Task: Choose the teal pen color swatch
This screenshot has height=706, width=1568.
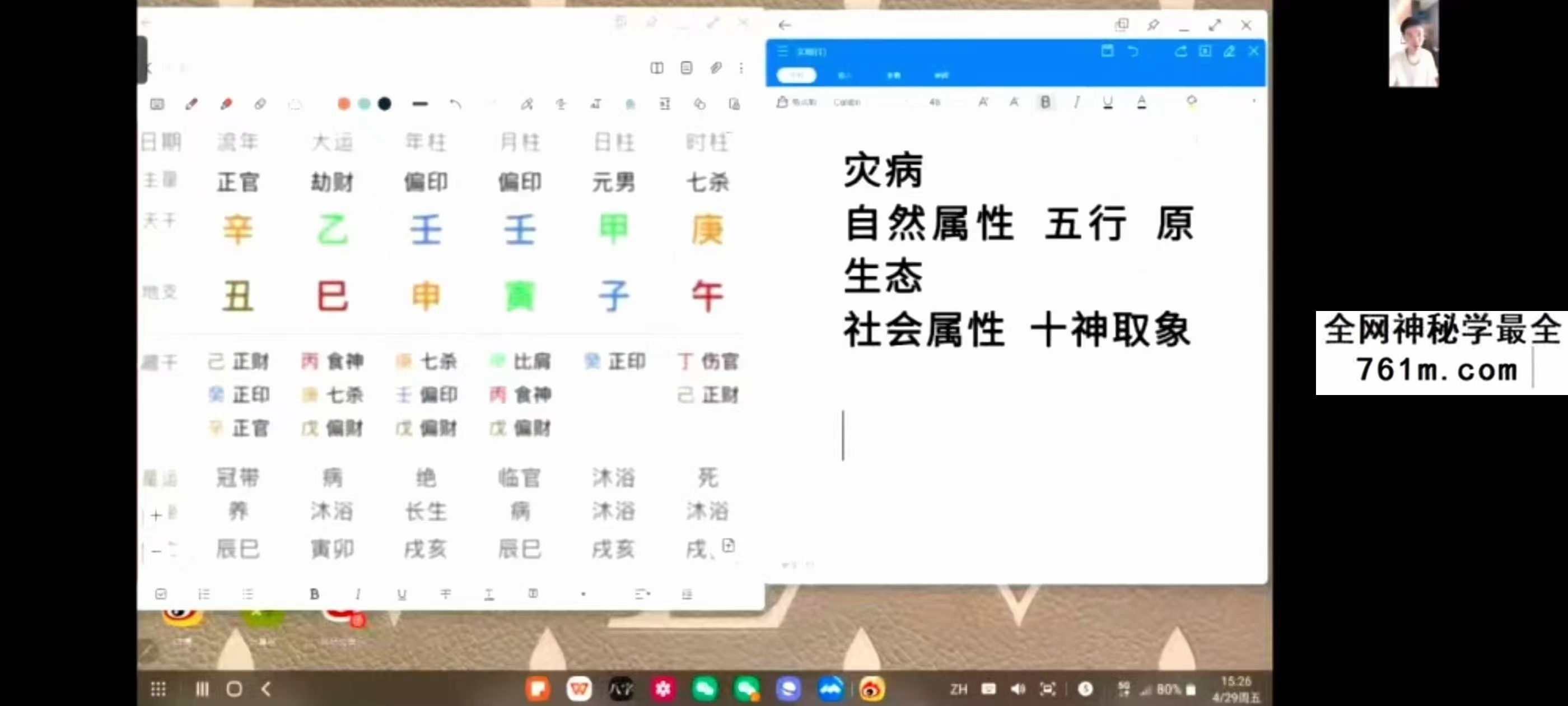Action: (364, 104)
